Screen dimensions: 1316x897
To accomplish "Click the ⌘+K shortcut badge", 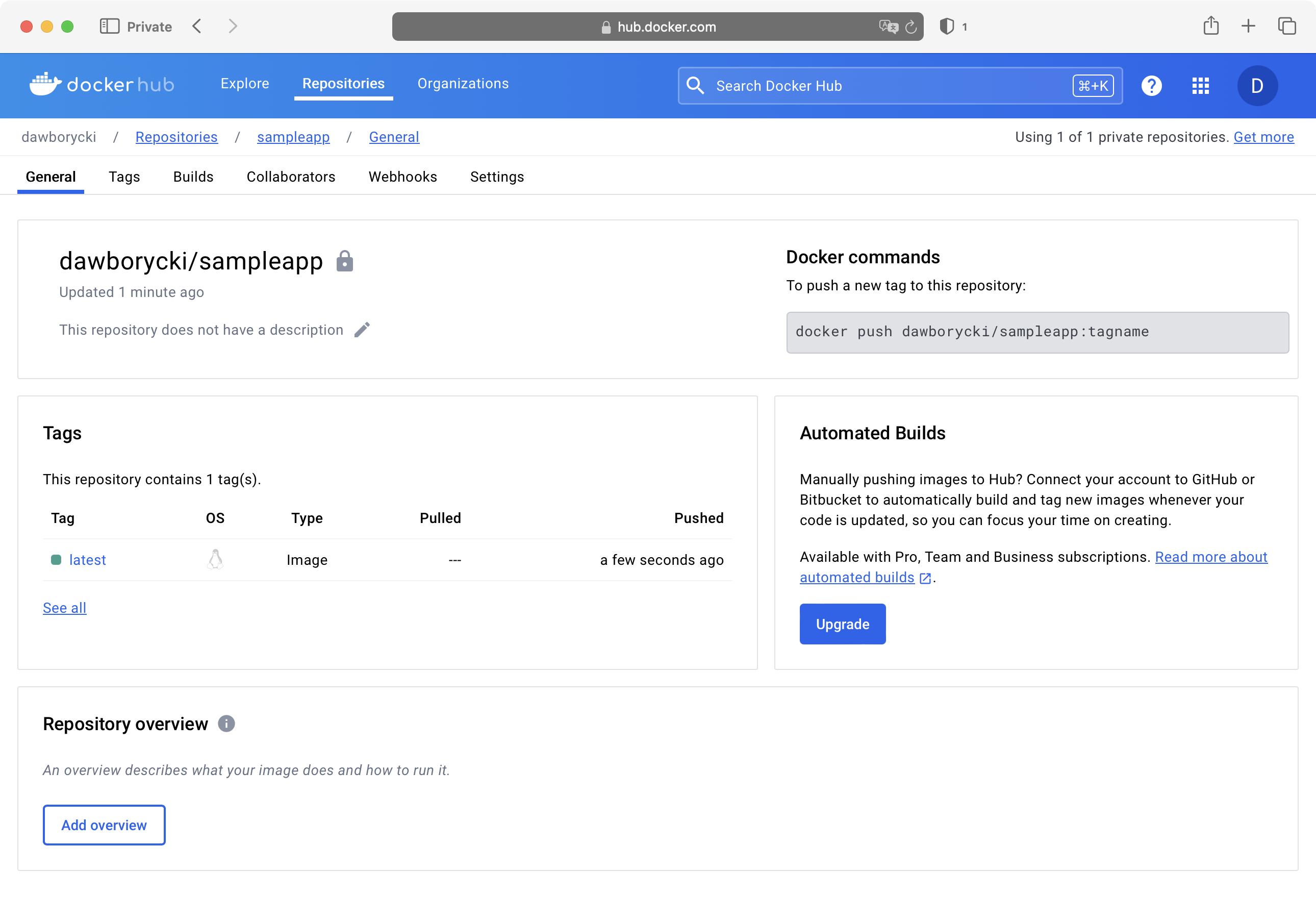I will click(1092, 86).
